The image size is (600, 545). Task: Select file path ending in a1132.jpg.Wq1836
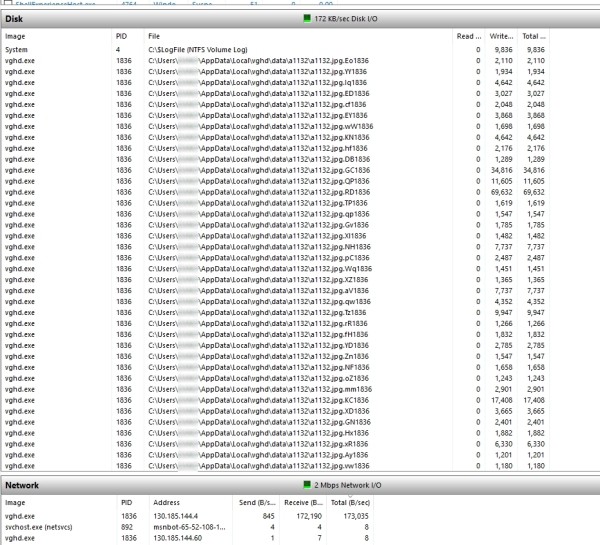260,269
